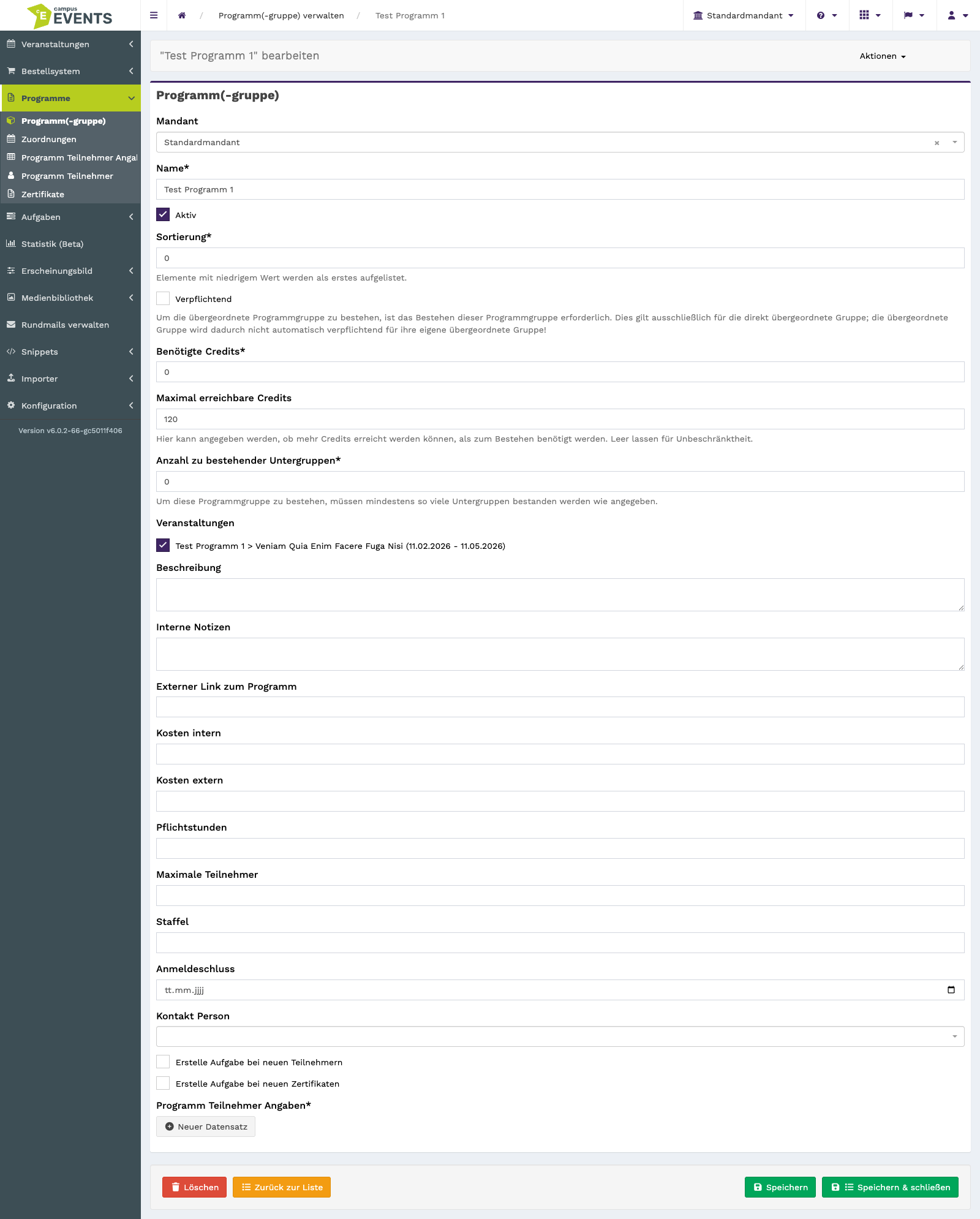Check Erstelle Aufgabe bei neuen Zertifikaten
980x1219 pixels.
pos(163,1083)
